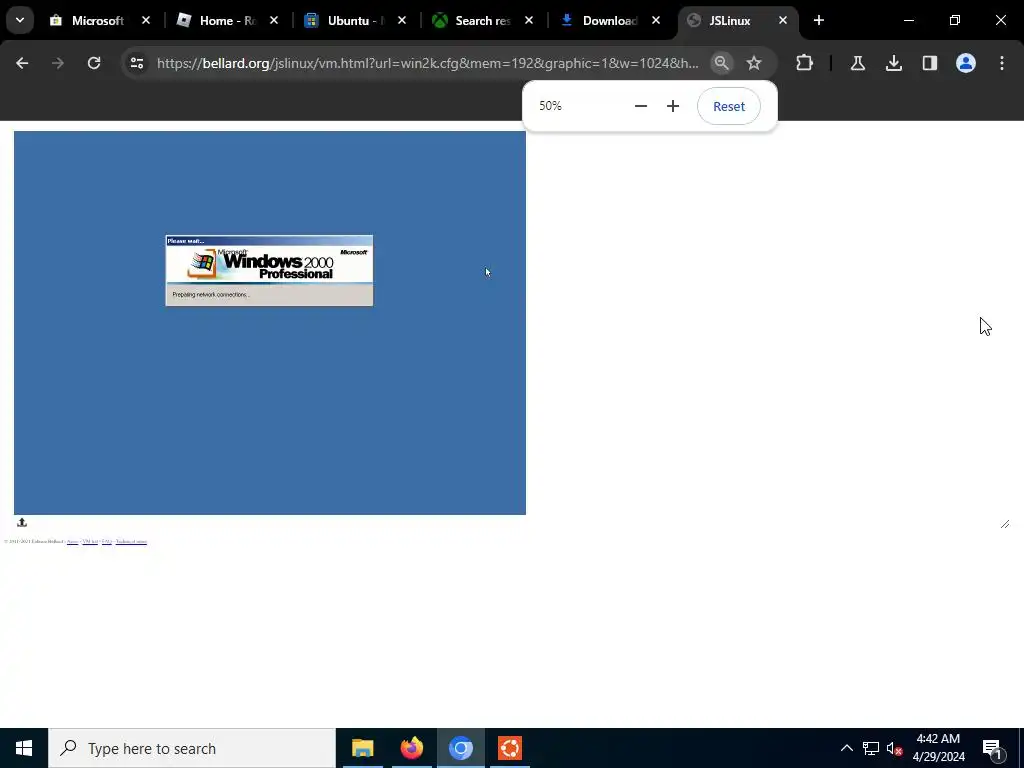Reset the page zoom level

pos(728,106)
